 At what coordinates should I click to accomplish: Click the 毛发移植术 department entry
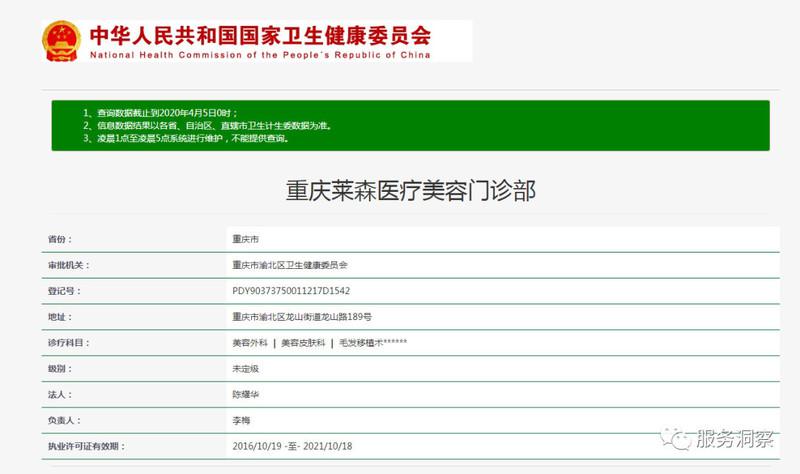click(372, 343)
